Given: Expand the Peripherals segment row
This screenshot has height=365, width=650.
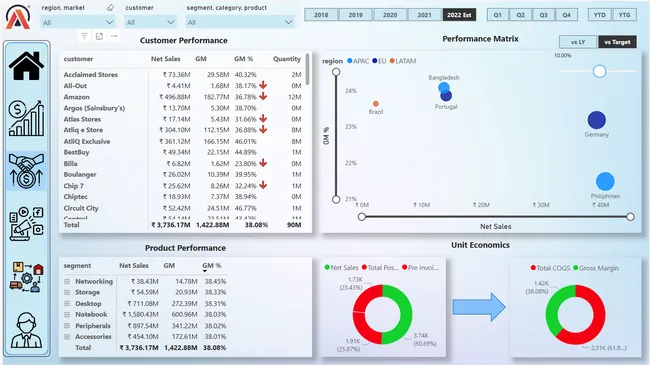Looking at the screenshot, I should pyautogui.click(x=67, y=326).
